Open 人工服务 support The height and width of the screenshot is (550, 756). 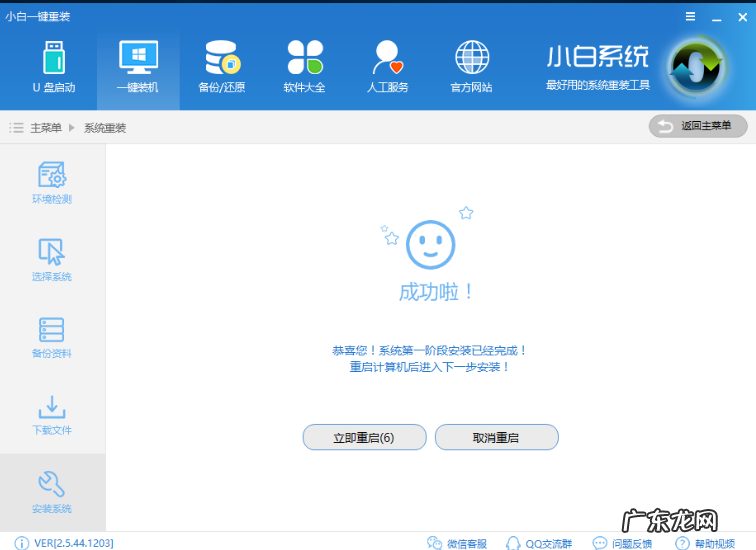pos(387,67)
